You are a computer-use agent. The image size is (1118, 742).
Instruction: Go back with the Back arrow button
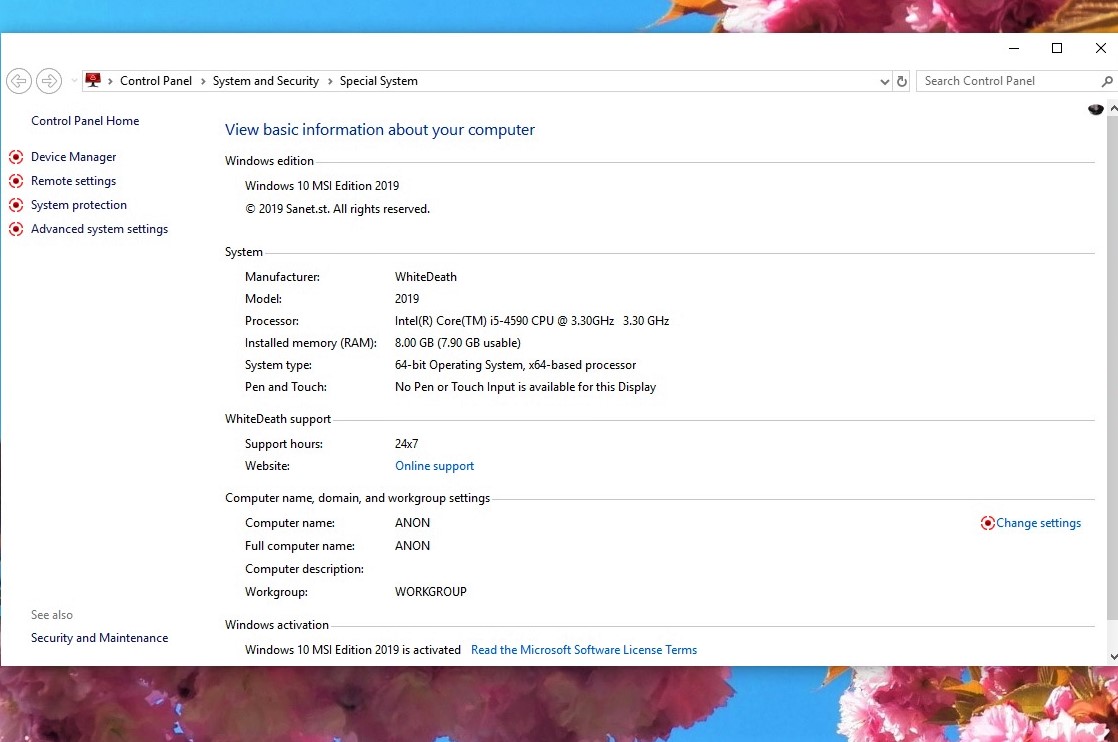(19, 81)
